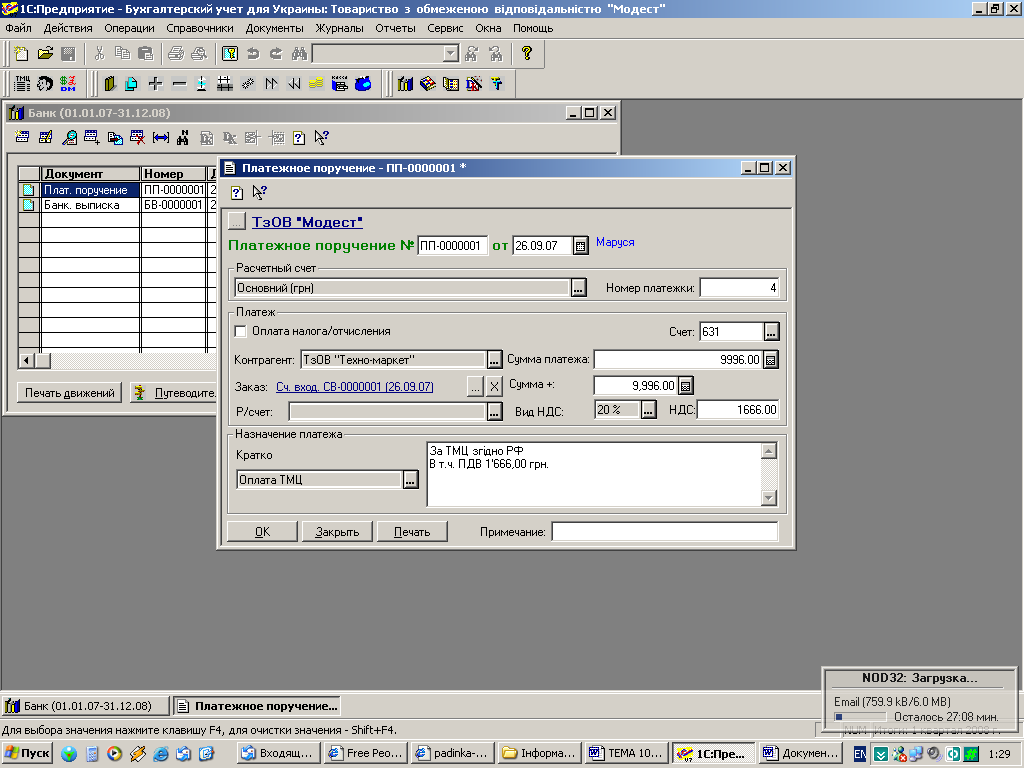Click the blue wallet icon in second toolbar
1024x768 pixels.
point(363,84)
